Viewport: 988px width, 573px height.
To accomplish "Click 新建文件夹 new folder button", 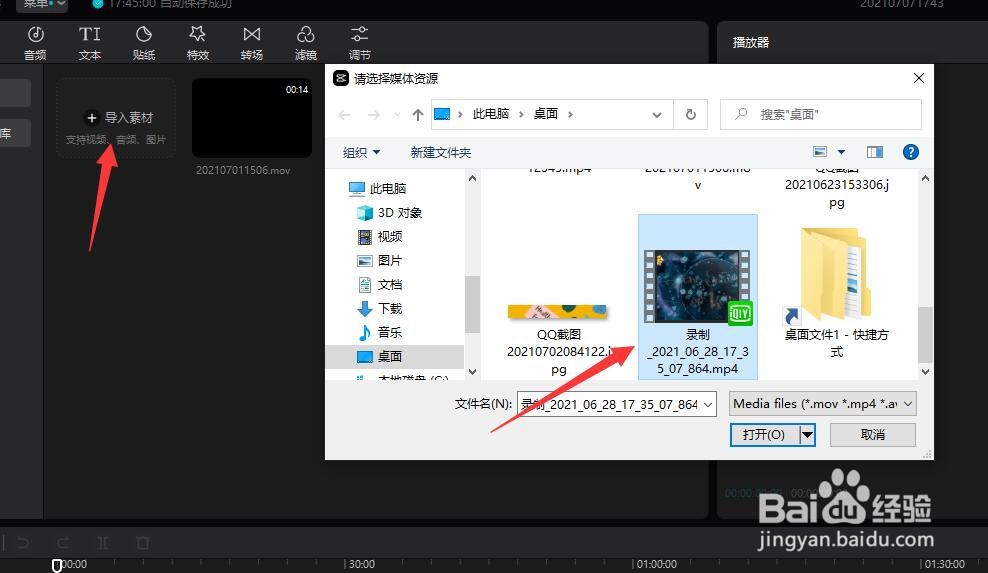I will pos(440,153).
